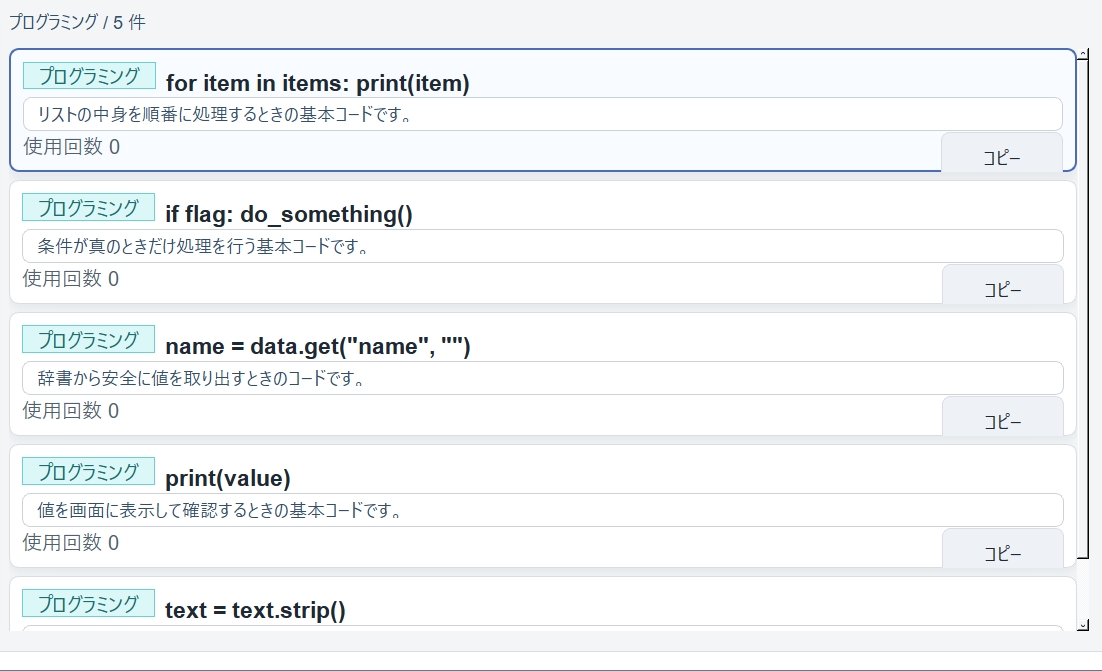1102x671 pixels.
Task: Copy the data.get name snippet
Action: point(1002,417)
